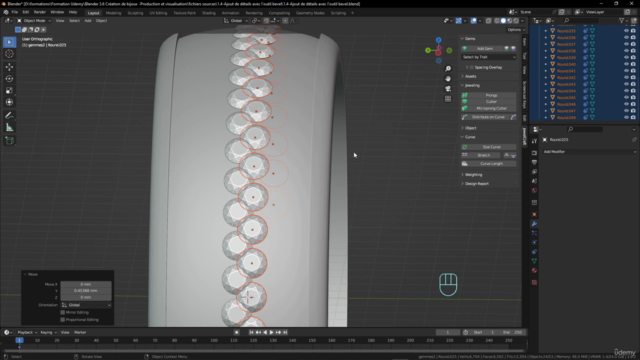This screenshot has width=640, height=360.
Task: Open the Global orientation dropdown in header
Action: coord(236,20)
